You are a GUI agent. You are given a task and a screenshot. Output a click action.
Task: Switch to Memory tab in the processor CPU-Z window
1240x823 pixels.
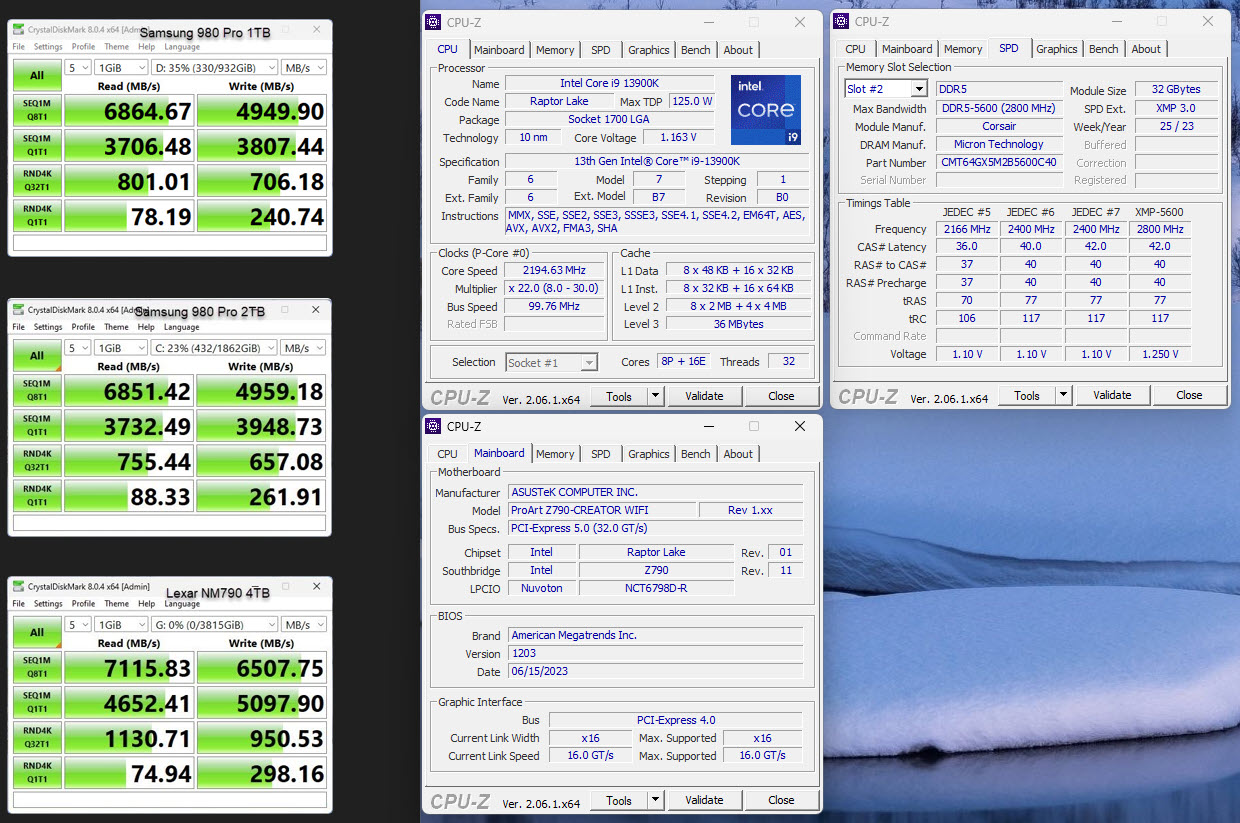(555, 50)
